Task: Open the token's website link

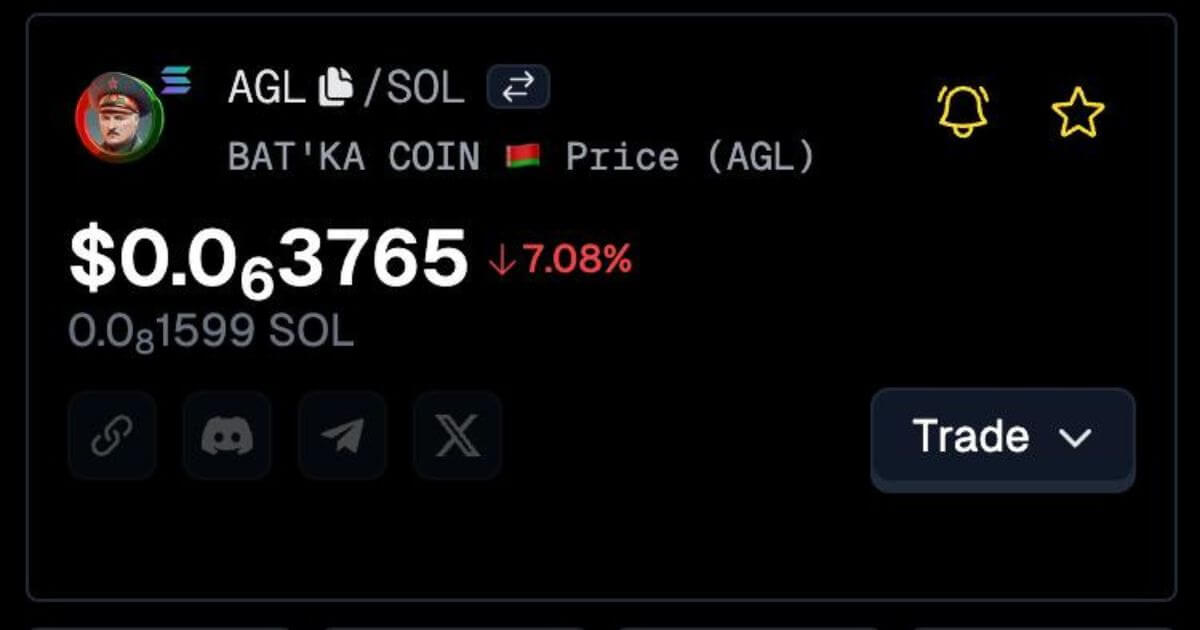Action: [112, 436]
